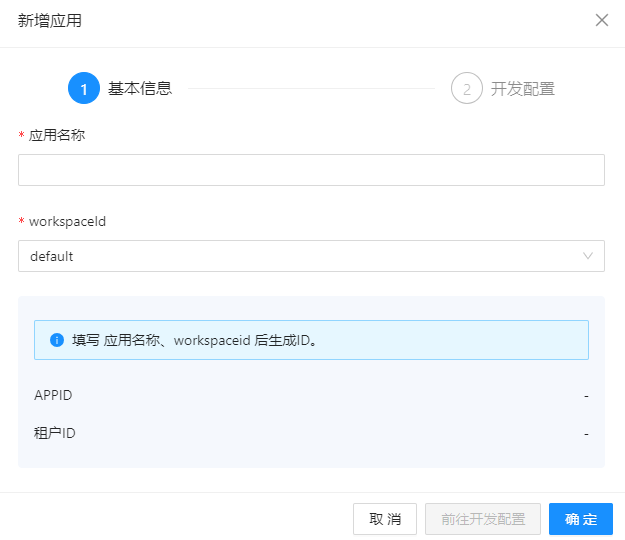This screenshot has height=540, width=625.
Task: Click the dash value beside 租户ID
Action: (586, 434)
